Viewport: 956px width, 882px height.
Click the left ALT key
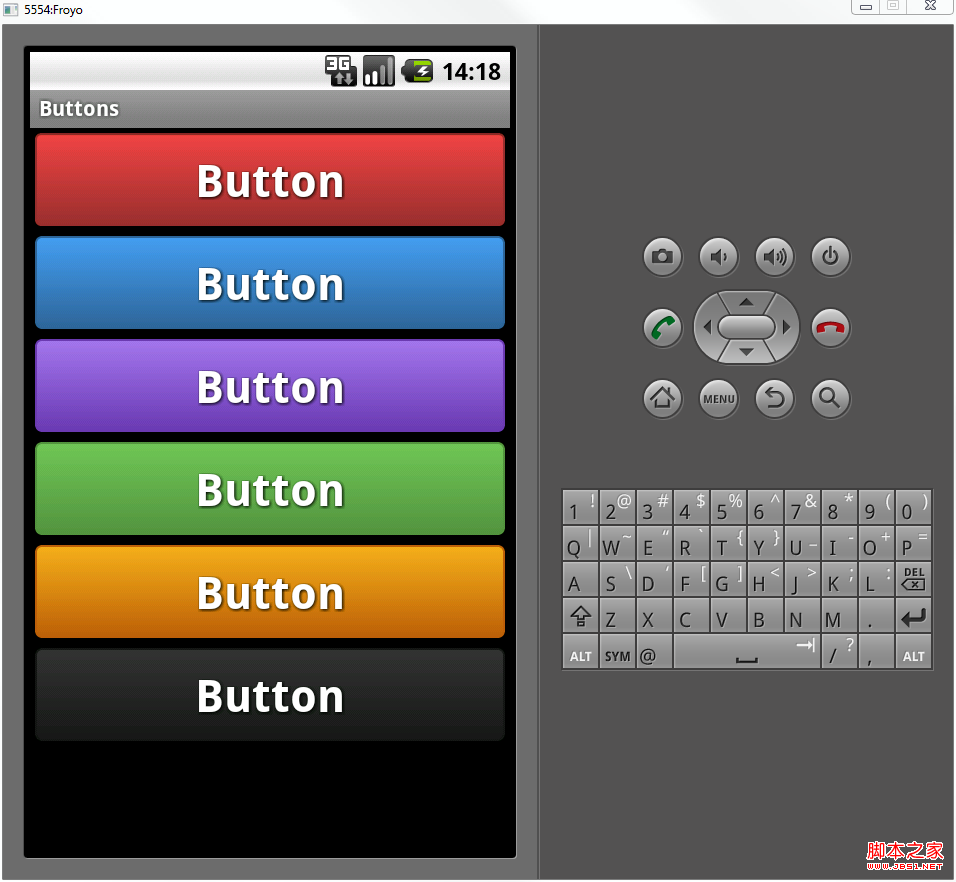click(580, 652)
